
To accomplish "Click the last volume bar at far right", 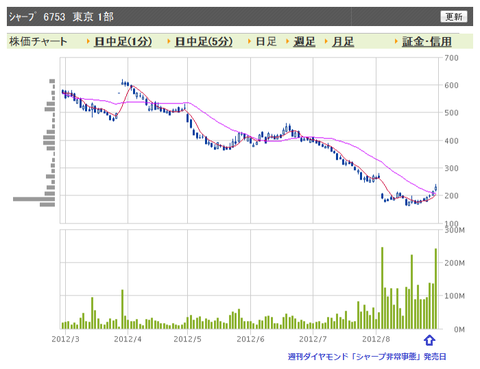I will coord(436,289).
